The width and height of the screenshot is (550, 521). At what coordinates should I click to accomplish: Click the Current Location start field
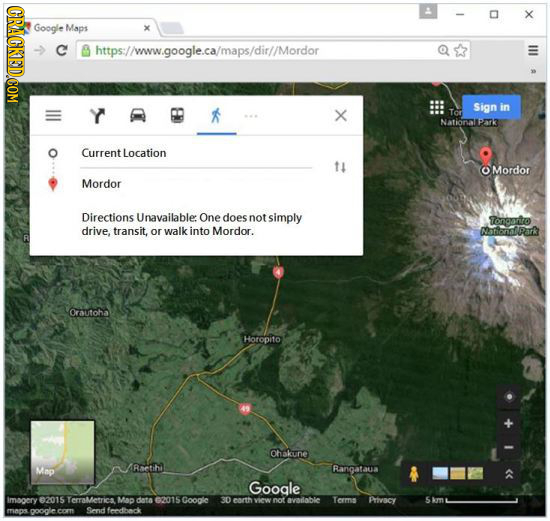pos(196,153)
